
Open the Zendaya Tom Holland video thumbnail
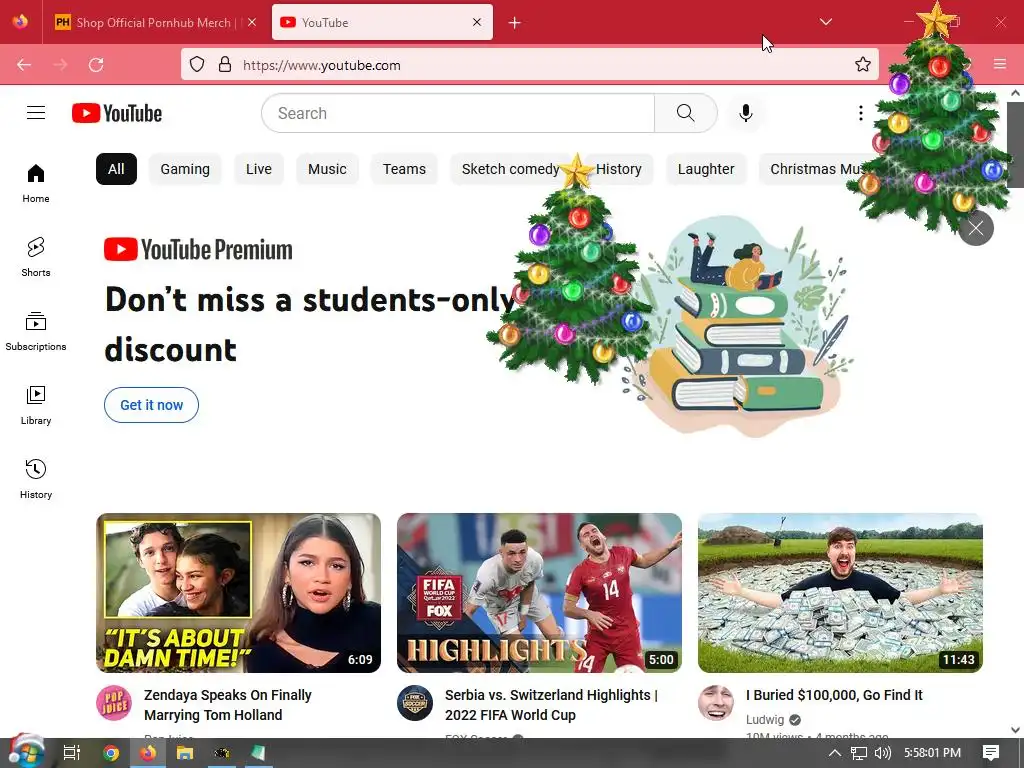(x=238, y=593)
